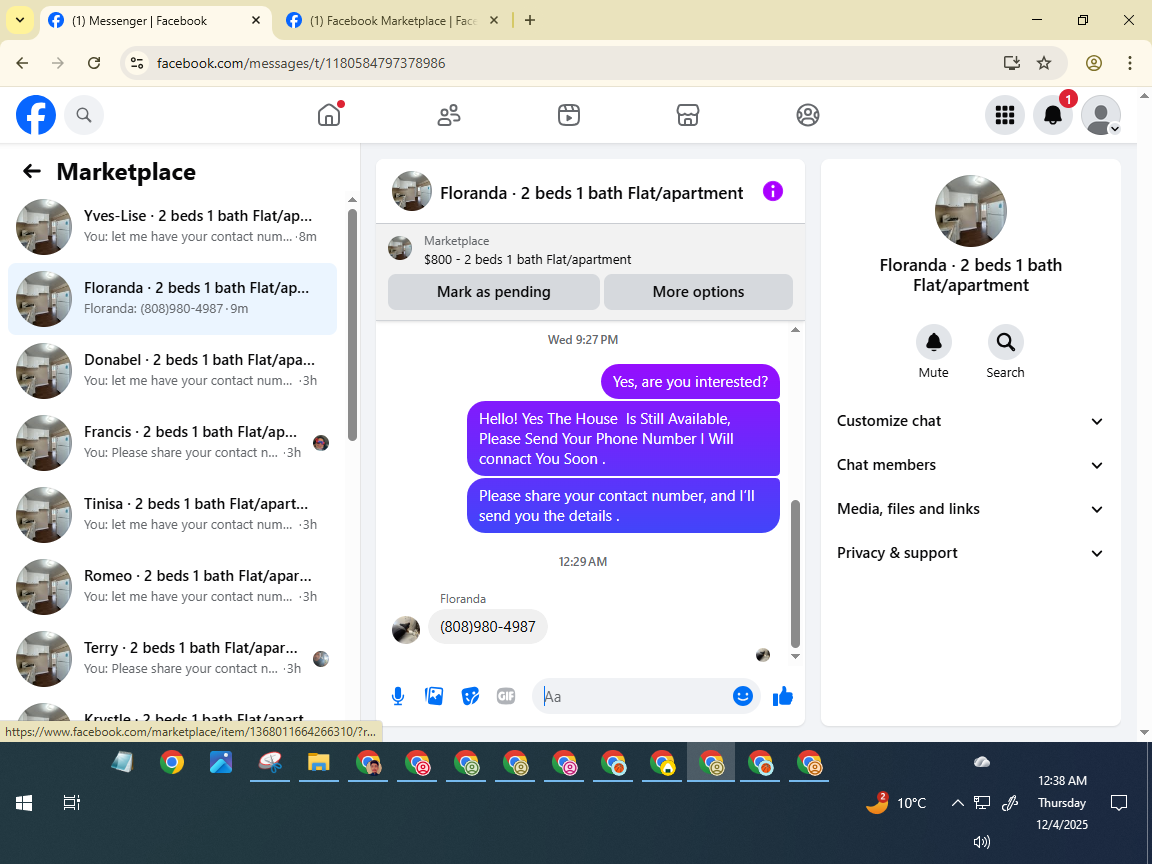Click the address bar URL
This screenshot has width=1152, height=864.
pyautogui.click(x=301, y=63)
